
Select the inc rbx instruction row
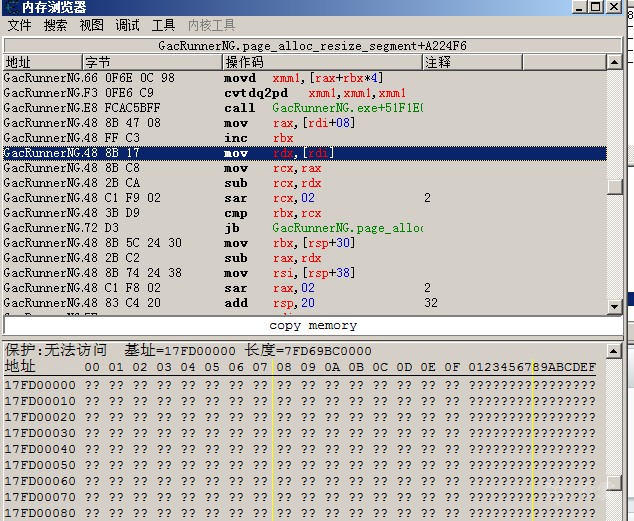pos(305,138)
